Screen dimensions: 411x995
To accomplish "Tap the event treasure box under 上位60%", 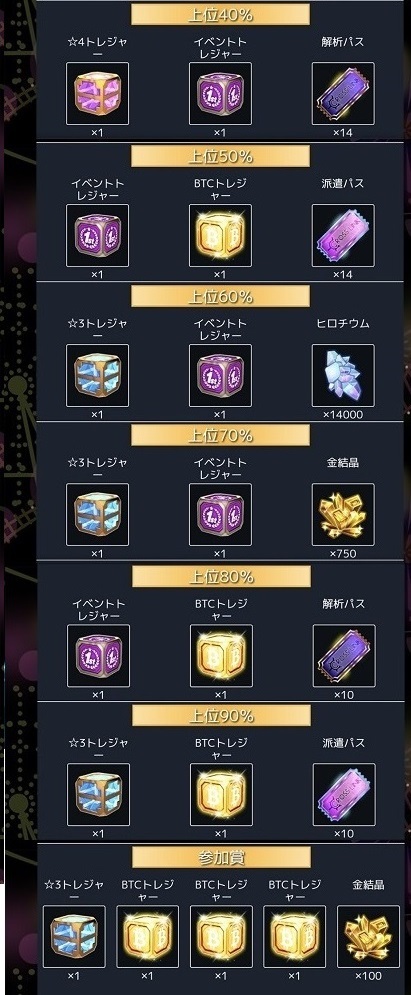I will pyautogui.click(x=220, y=376).
